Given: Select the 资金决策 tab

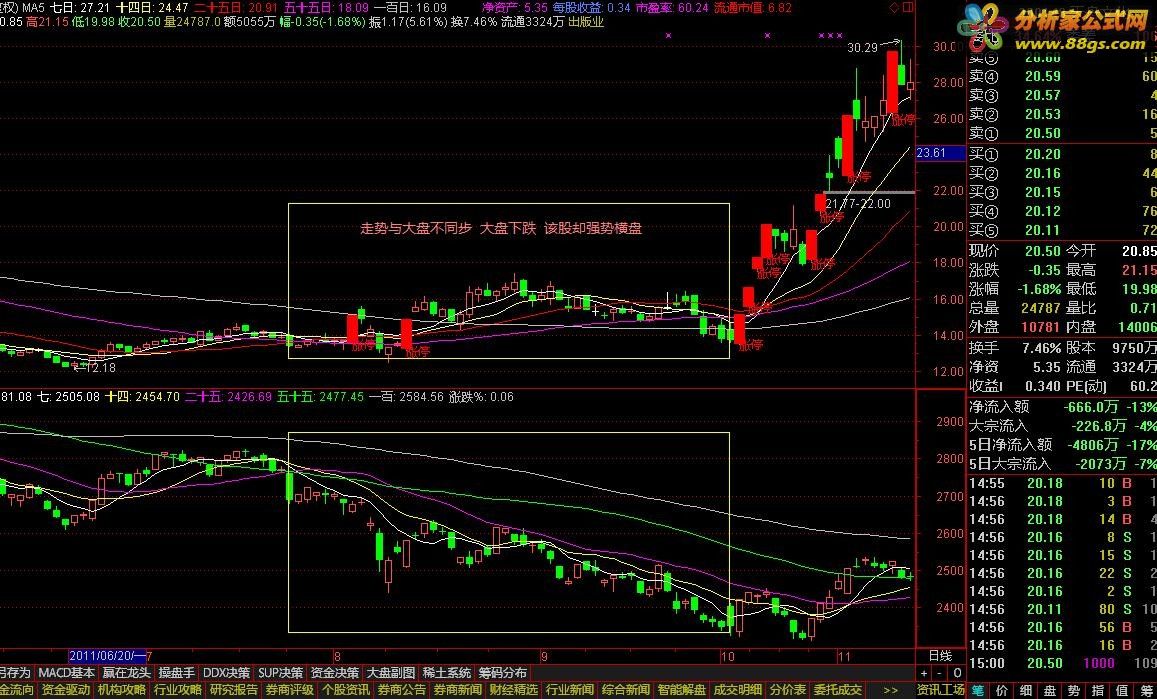Looking at the screenshot, I should (x=334, y=673).
